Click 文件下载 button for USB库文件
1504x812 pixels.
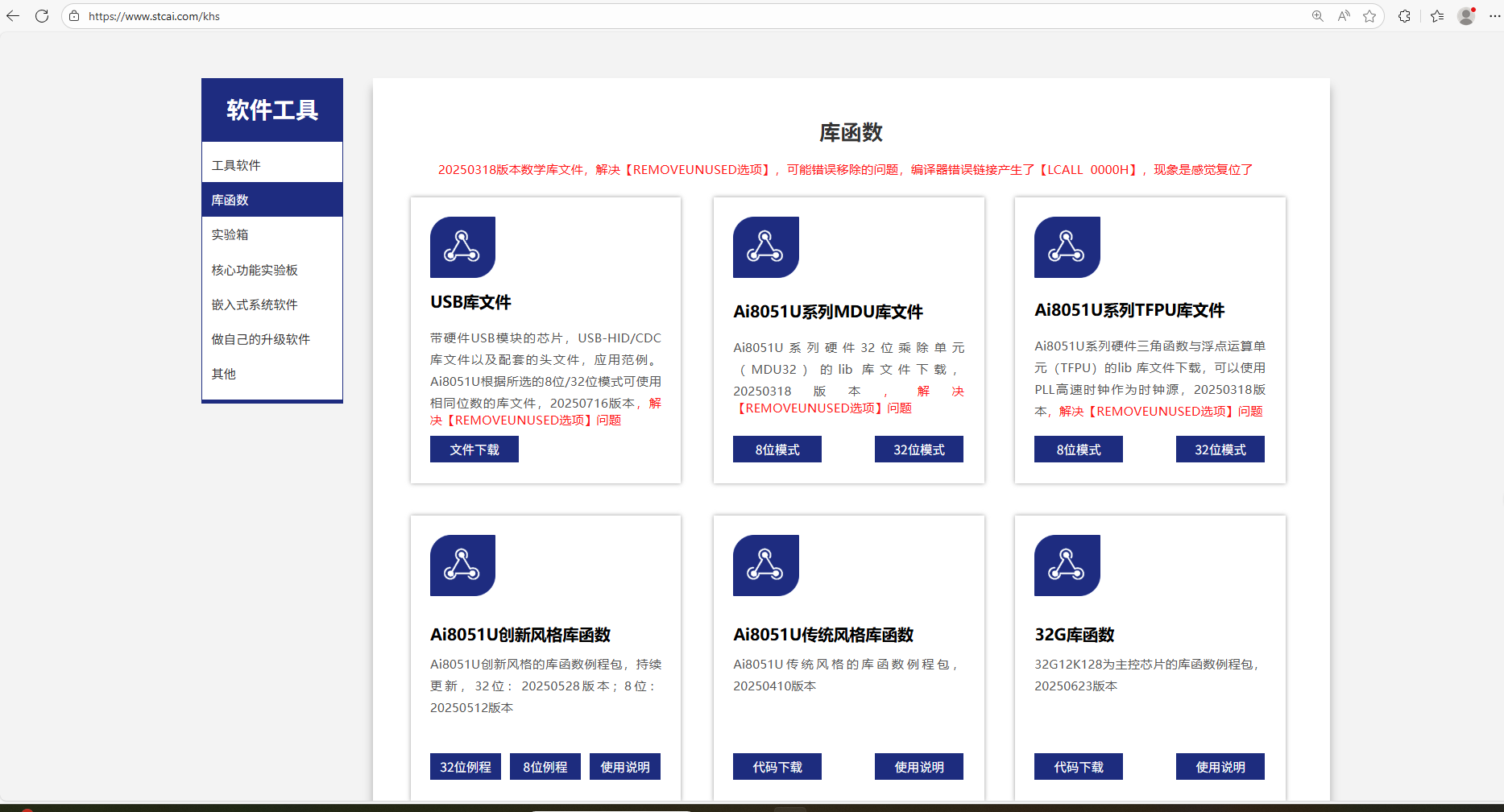474,449
